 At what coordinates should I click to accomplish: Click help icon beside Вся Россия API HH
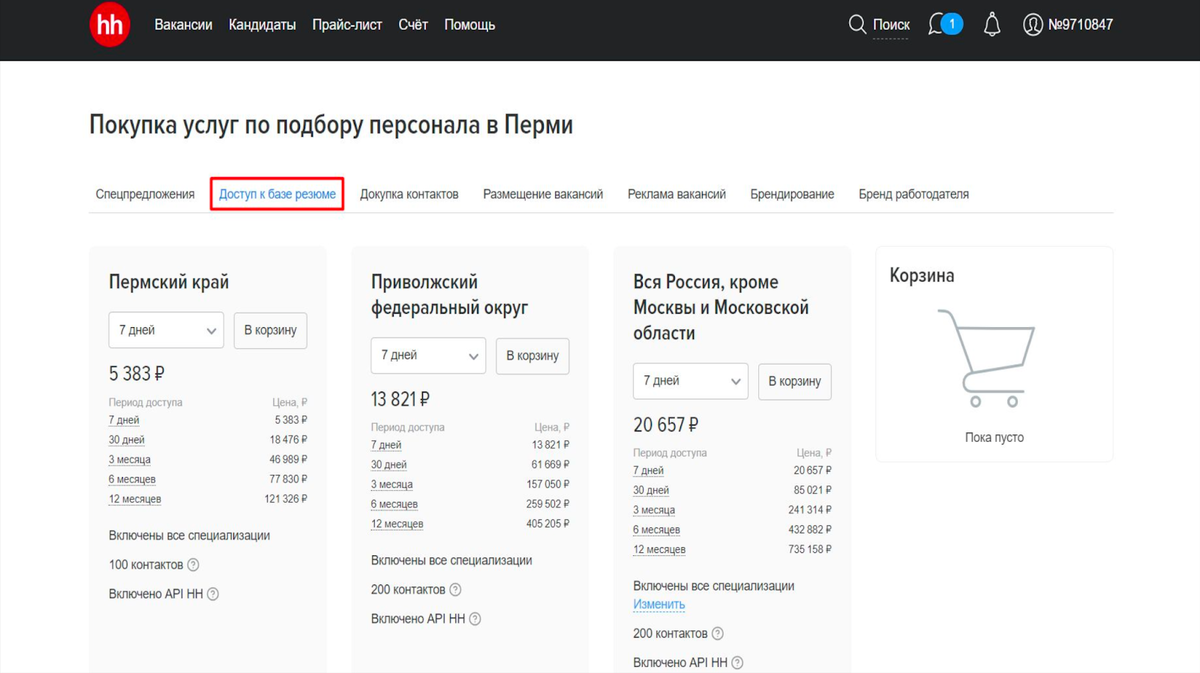point(737,663)
